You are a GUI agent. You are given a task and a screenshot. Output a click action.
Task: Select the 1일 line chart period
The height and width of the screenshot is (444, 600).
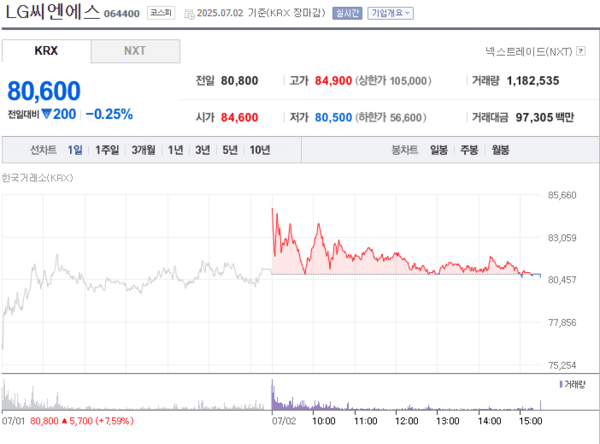tap(75, 150)
